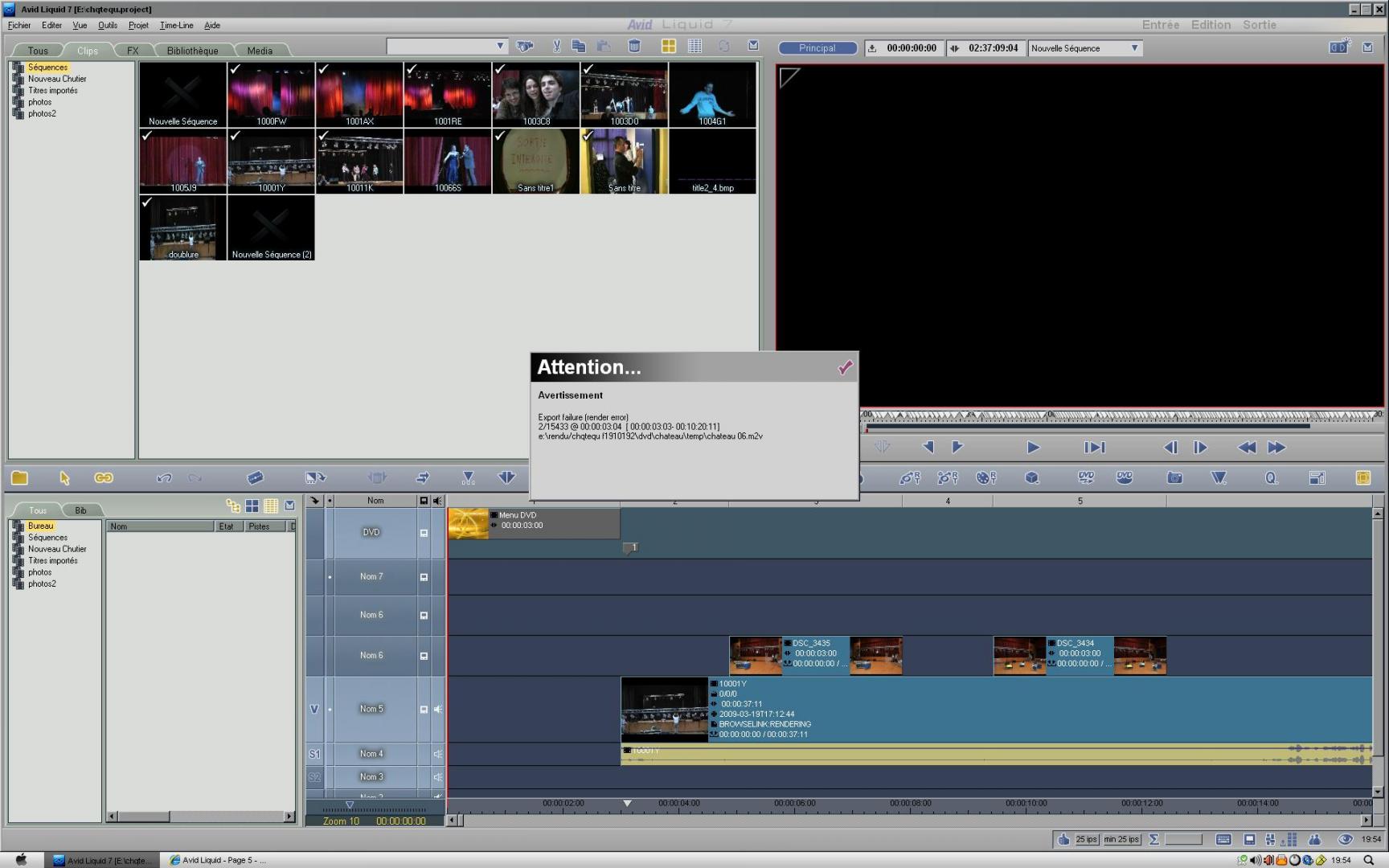Toggle video display on Nom 7 track
The image size is (1389, 868).
[424, 577]
